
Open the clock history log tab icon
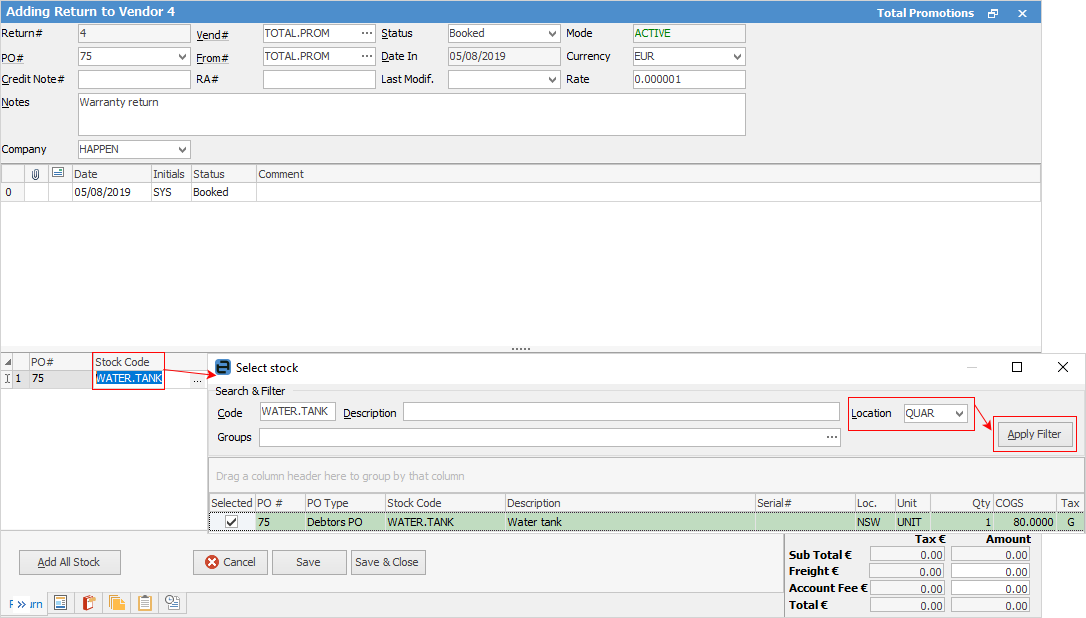click(x=173, y=603)
